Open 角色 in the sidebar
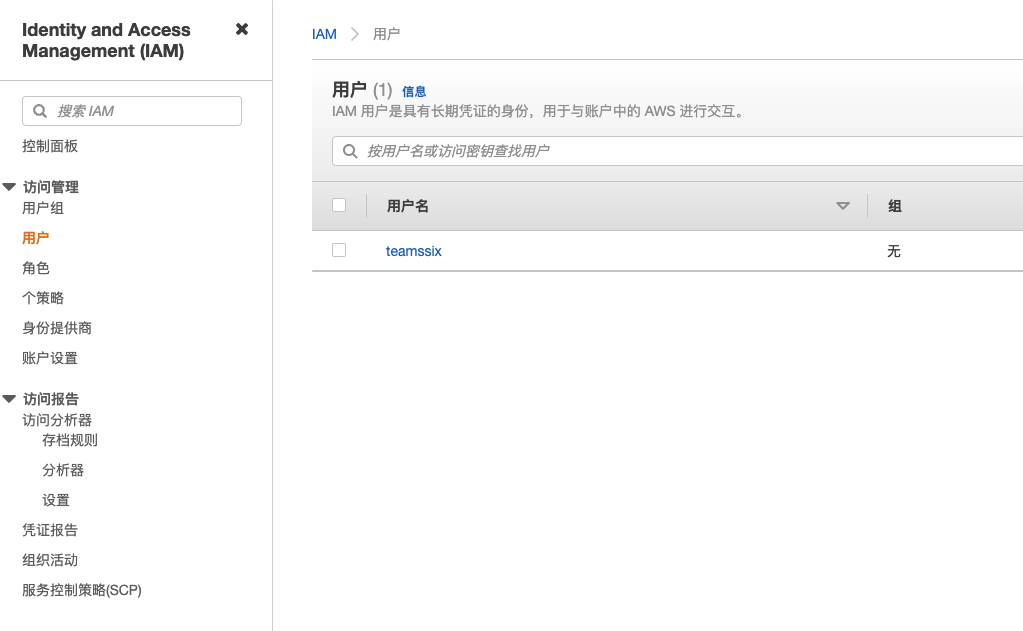Image resolution: width=1023 pixels, height=631 pixels. (35, 268)
